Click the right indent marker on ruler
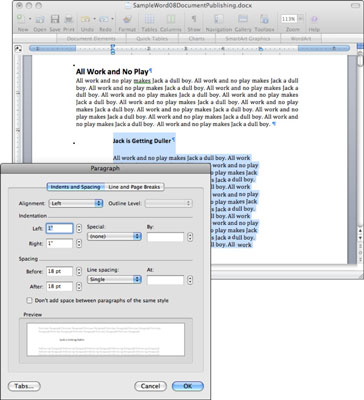 [261, 50]
